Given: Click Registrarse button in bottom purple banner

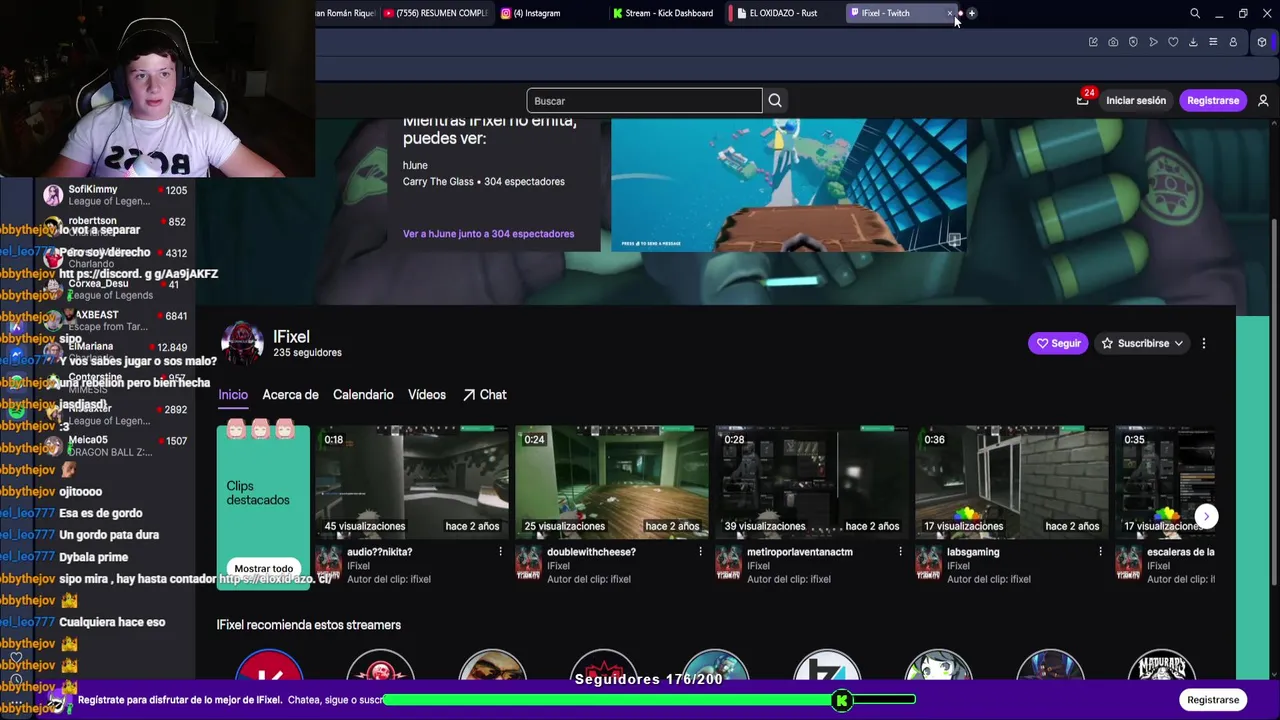Looking at the screenshot, I should click(1213, 700).
